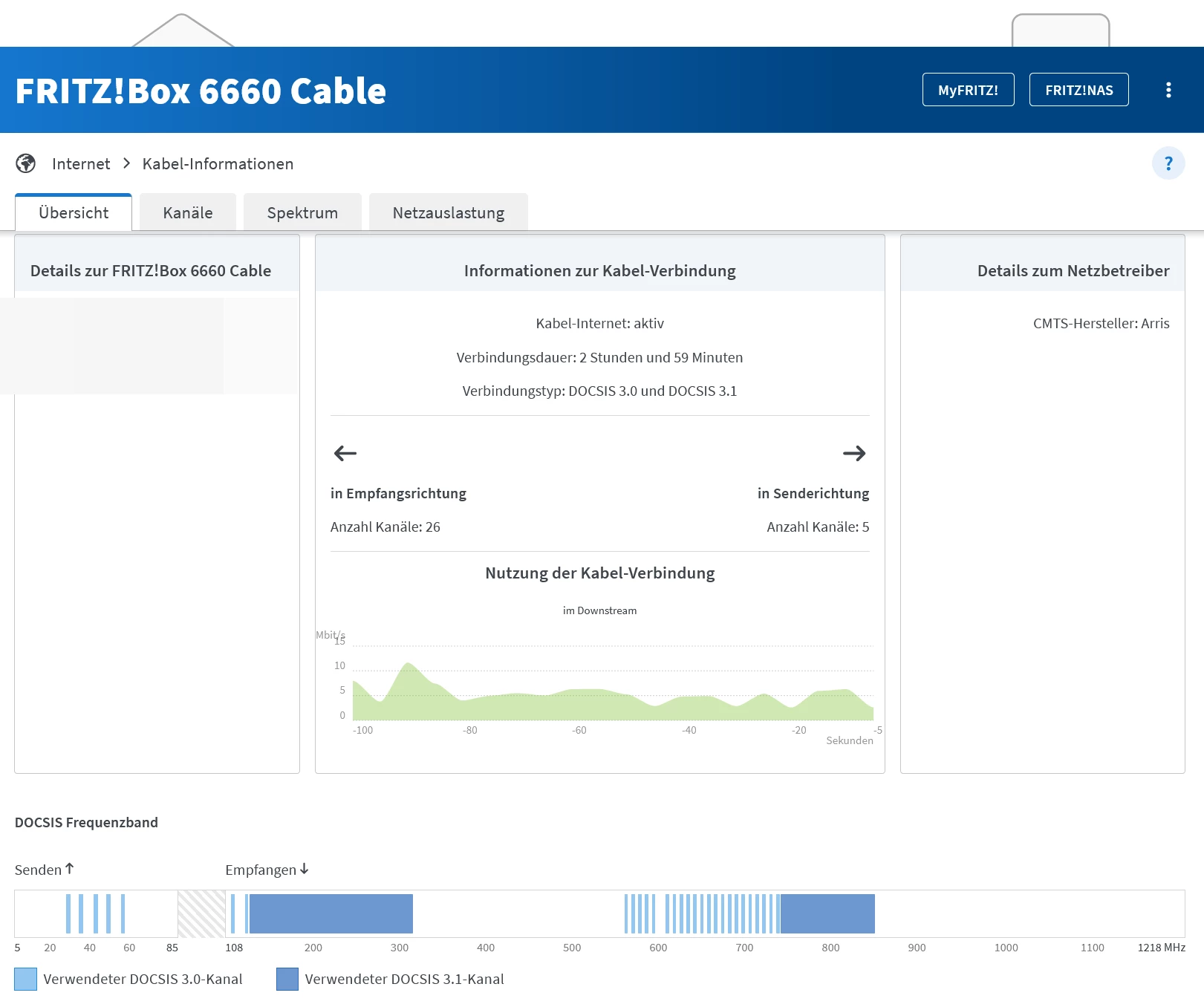Click the breadcrumb chevron separator
The width and height of the screenshot is (1204, 1007).
(126, 163)
